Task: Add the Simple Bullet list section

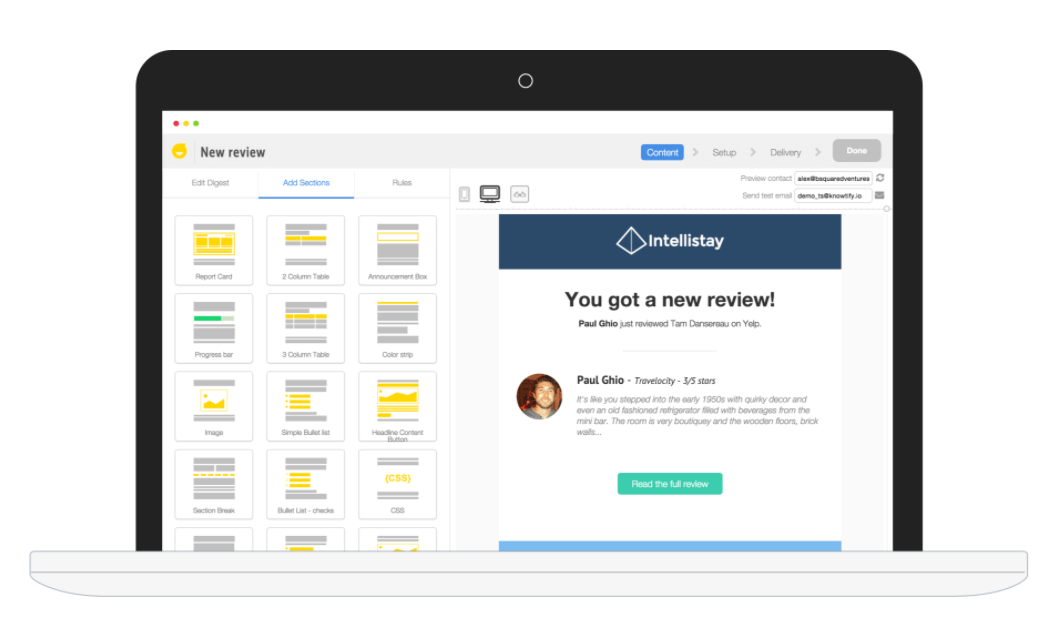Action: (305, 406)
